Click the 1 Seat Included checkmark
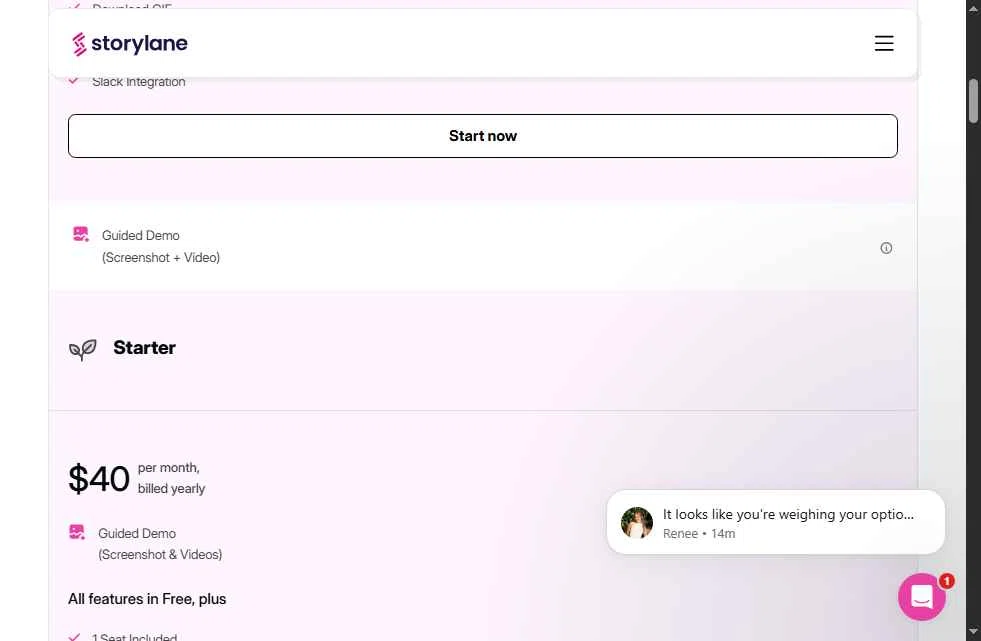This screenshot has height=641, width=981. point(74,637)
